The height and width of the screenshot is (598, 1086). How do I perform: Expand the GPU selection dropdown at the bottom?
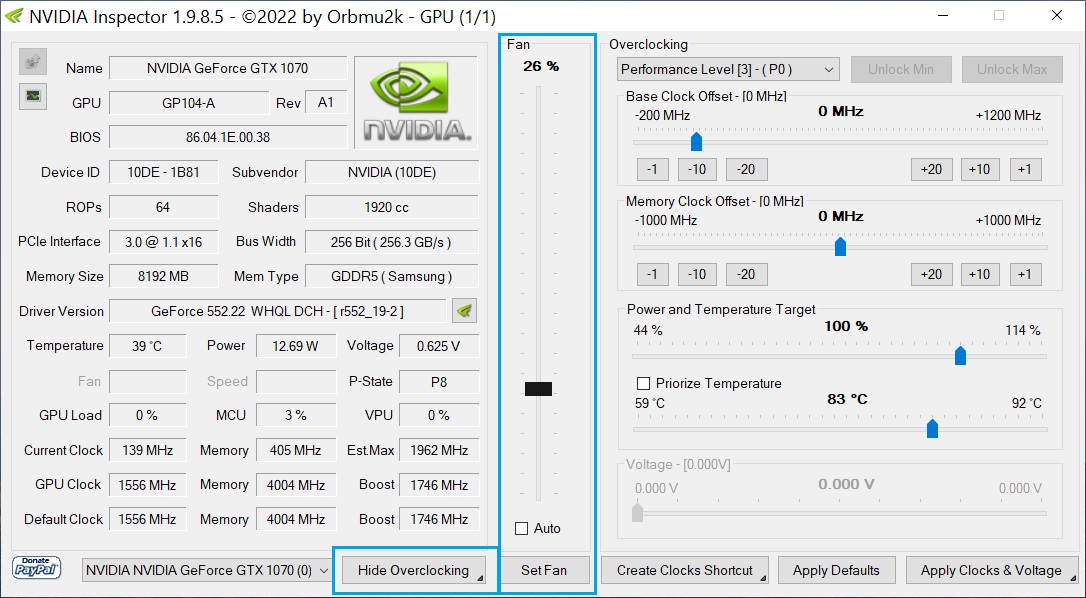pos(208,570)
